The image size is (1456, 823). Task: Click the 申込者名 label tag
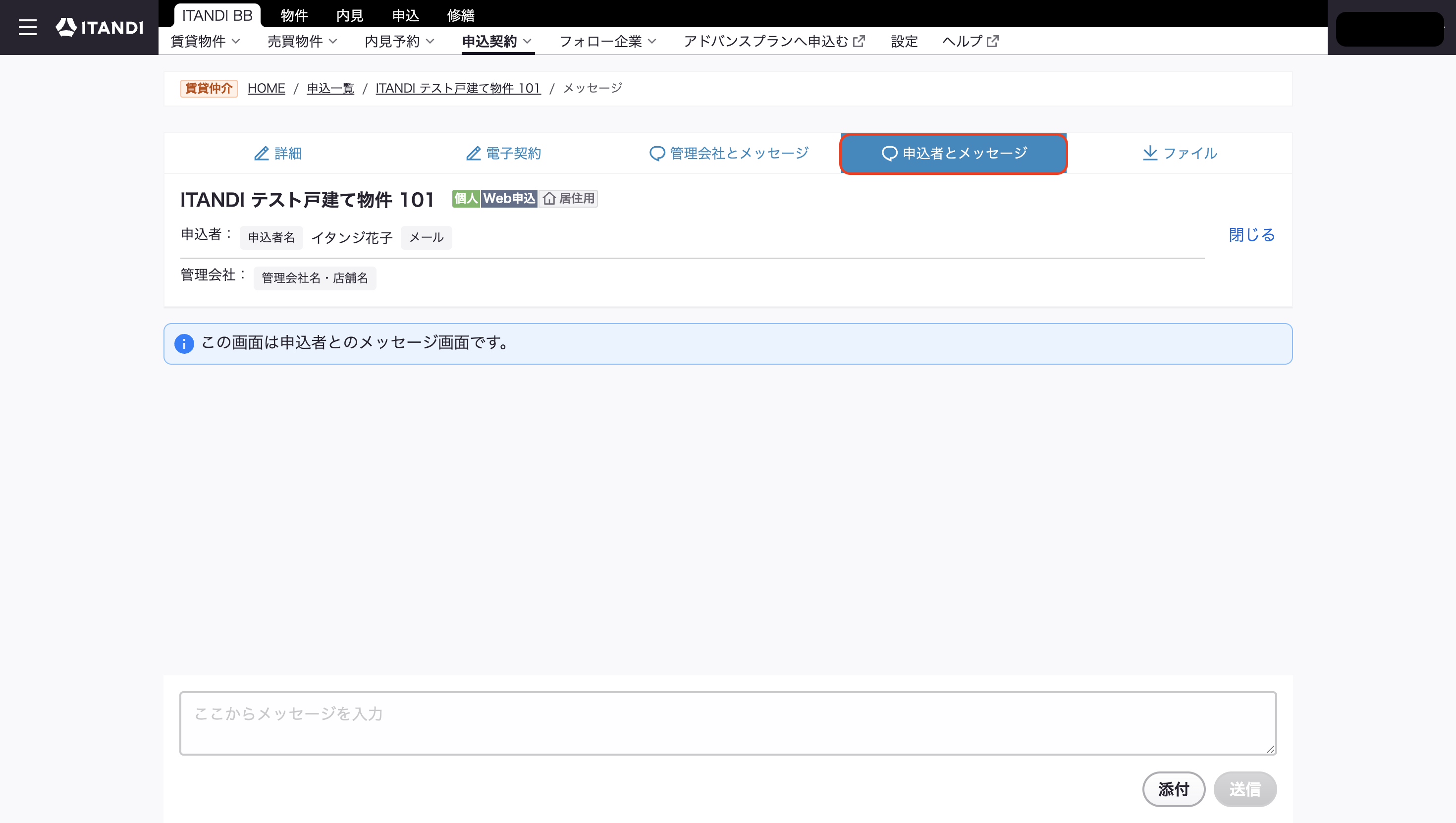pos(271,237)
